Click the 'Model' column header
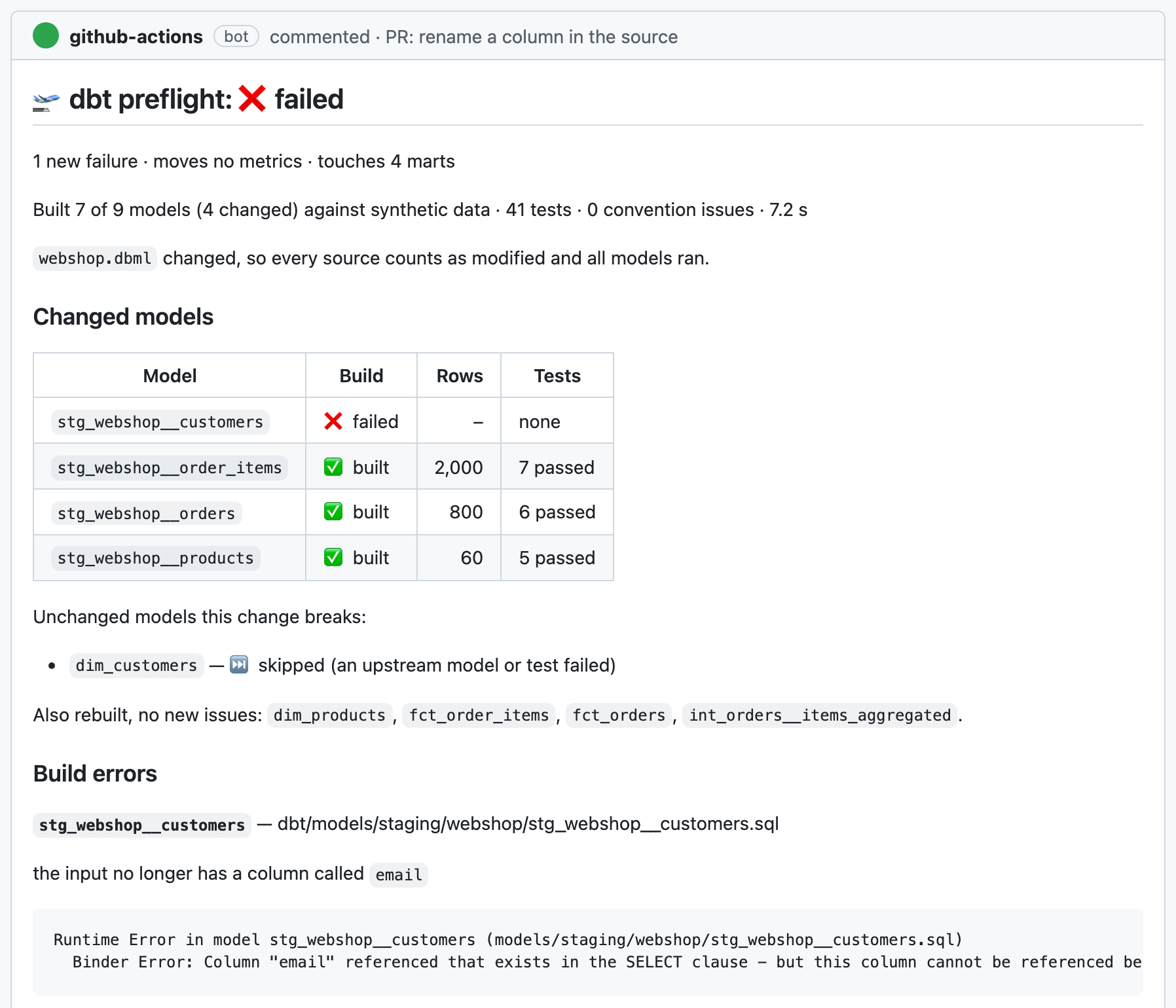Screen dimensions: 1176x1008 (170, 376)
